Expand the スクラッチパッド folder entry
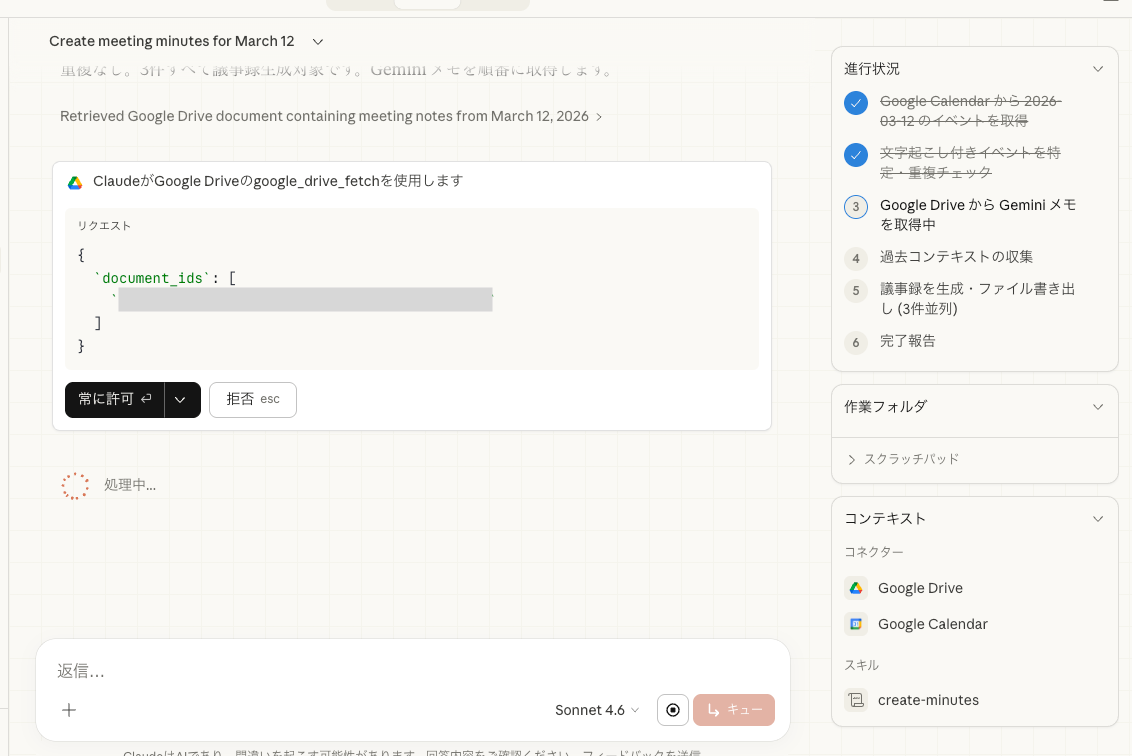The height and width of the screenshot is (756, 1132). [x=852, y=459]
